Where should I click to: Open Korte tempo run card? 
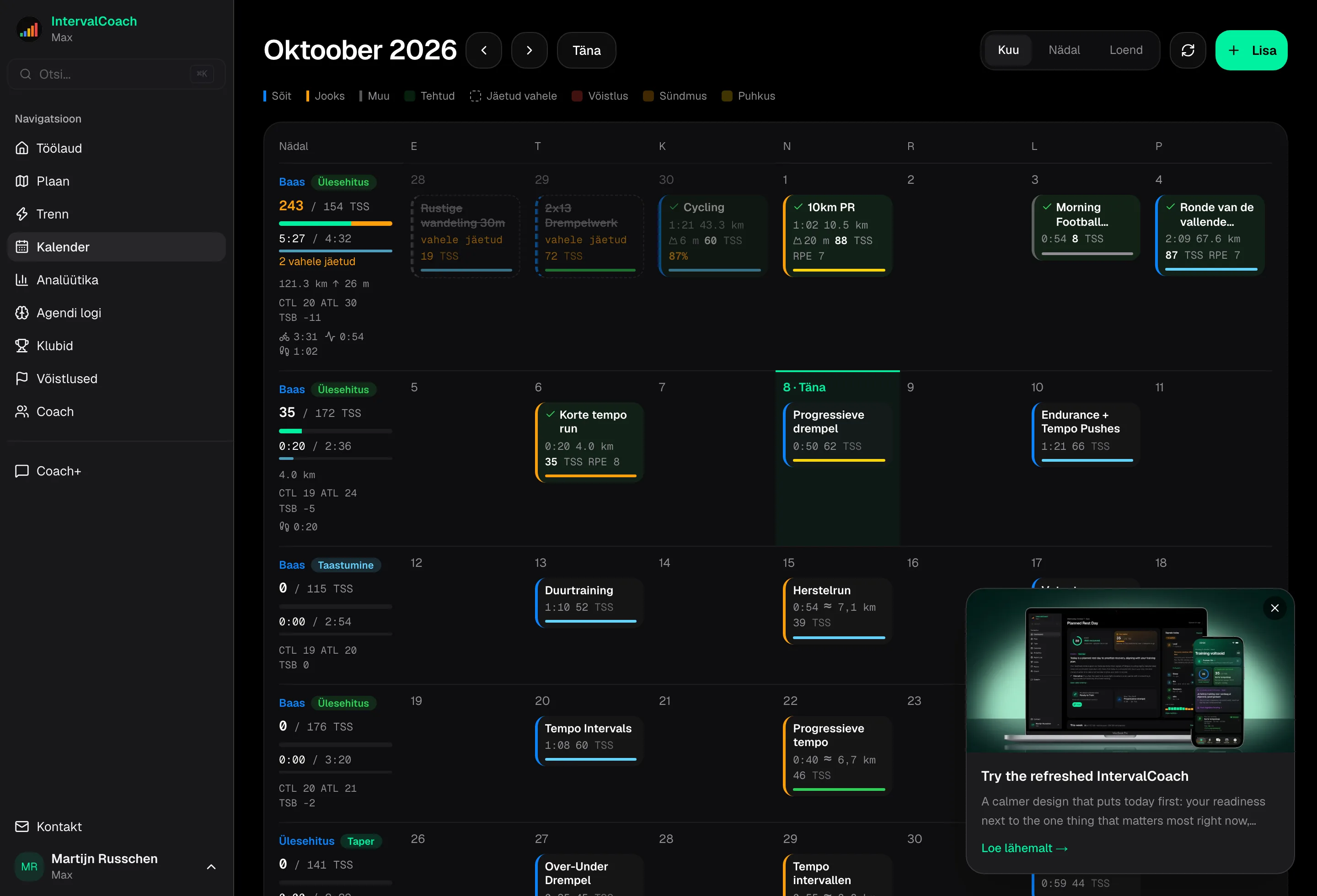[x=589, y=443]
